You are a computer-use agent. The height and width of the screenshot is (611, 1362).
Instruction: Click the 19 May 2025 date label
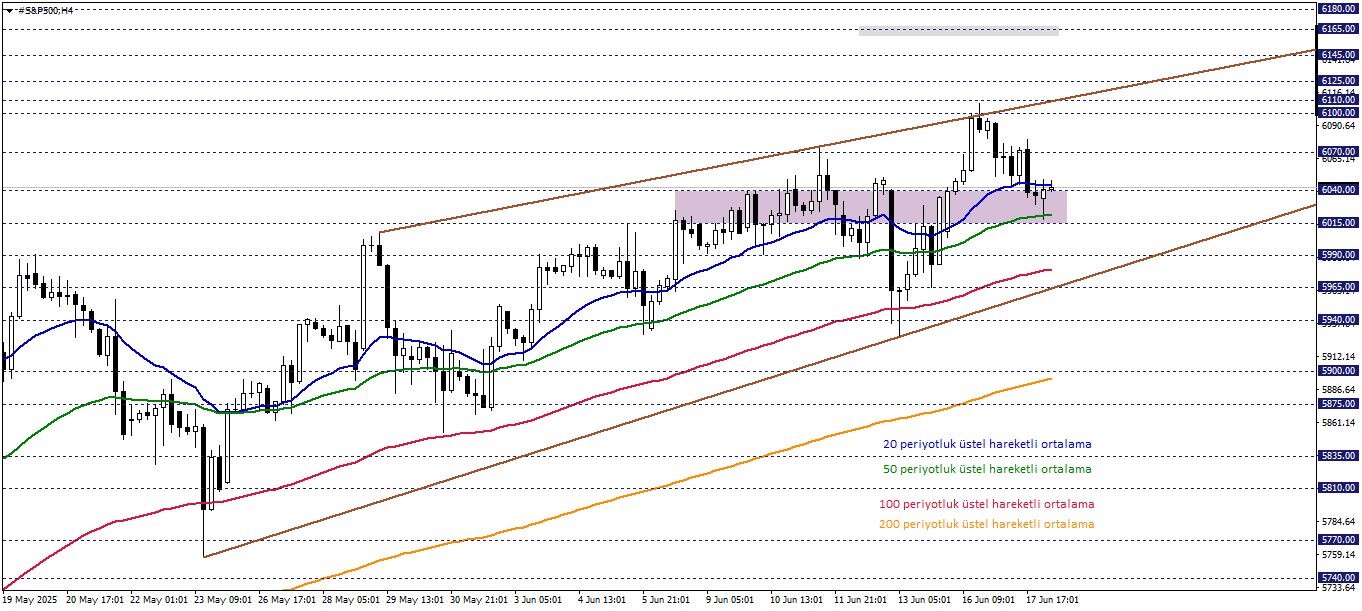pyautogui.click(x=30, y=600)
